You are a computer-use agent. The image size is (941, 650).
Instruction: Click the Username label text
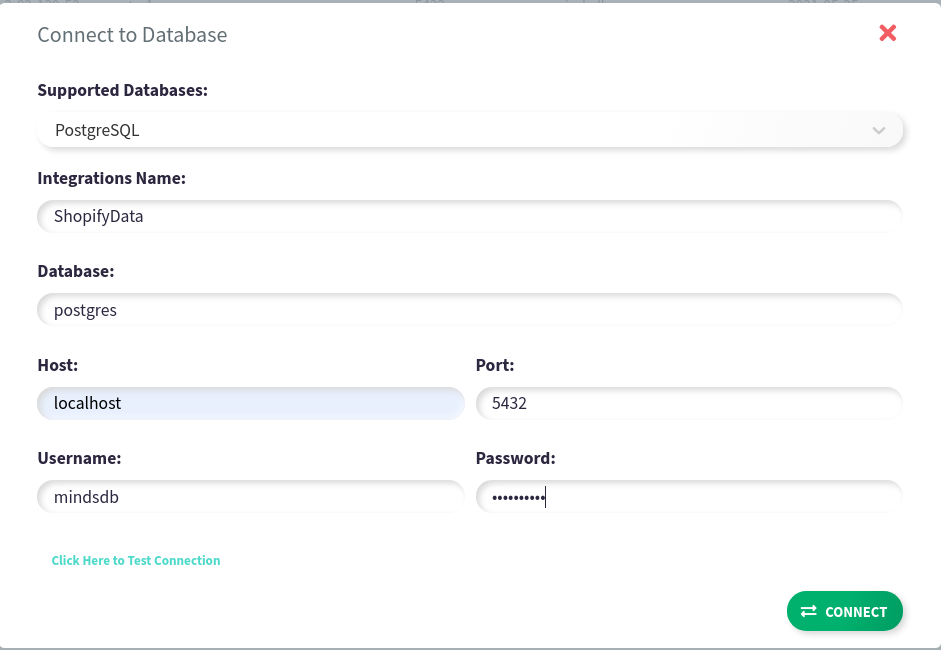[79, 458]
